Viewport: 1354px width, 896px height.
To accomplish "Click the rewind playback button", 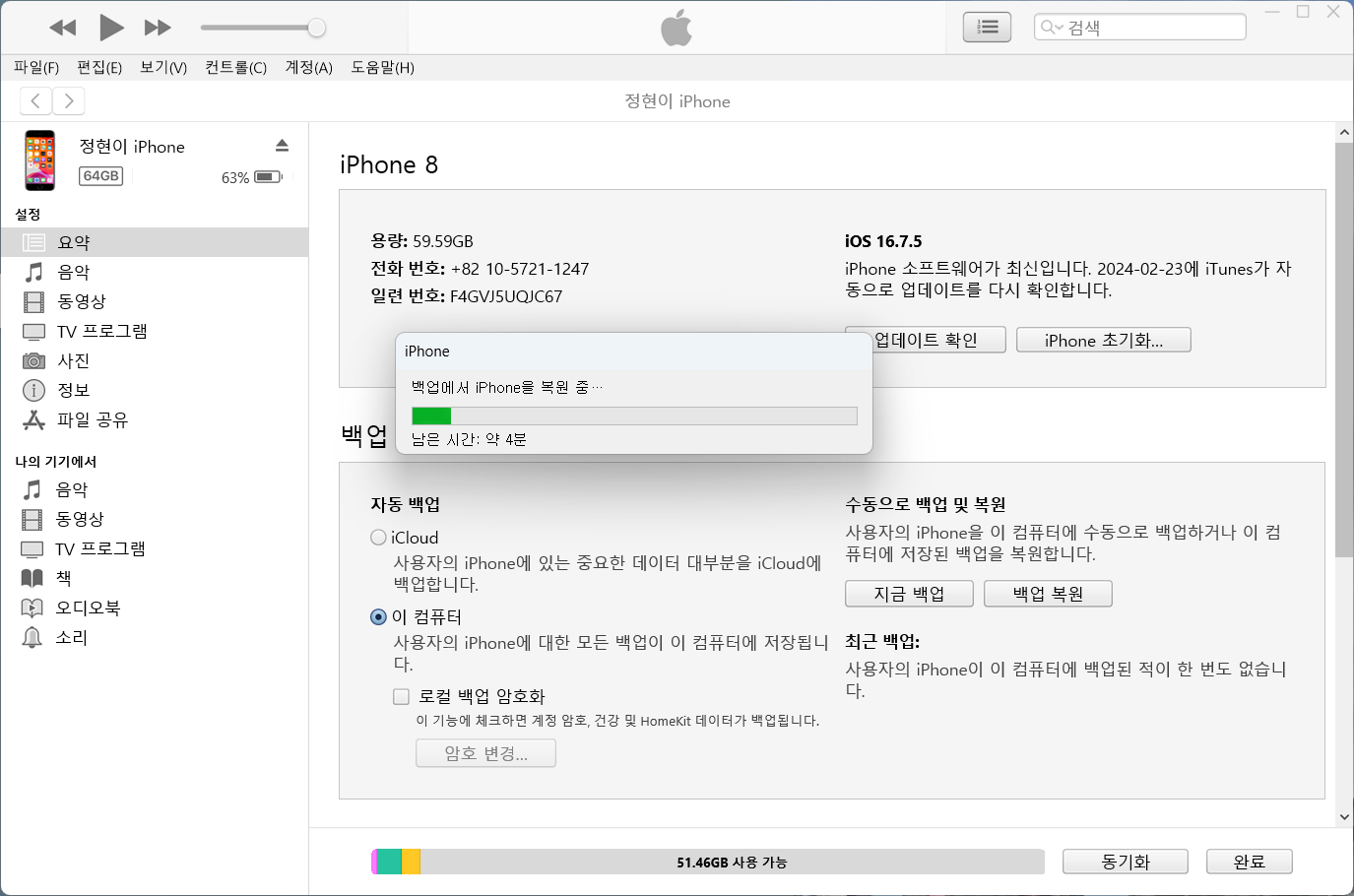I will (x=63, y=28).
